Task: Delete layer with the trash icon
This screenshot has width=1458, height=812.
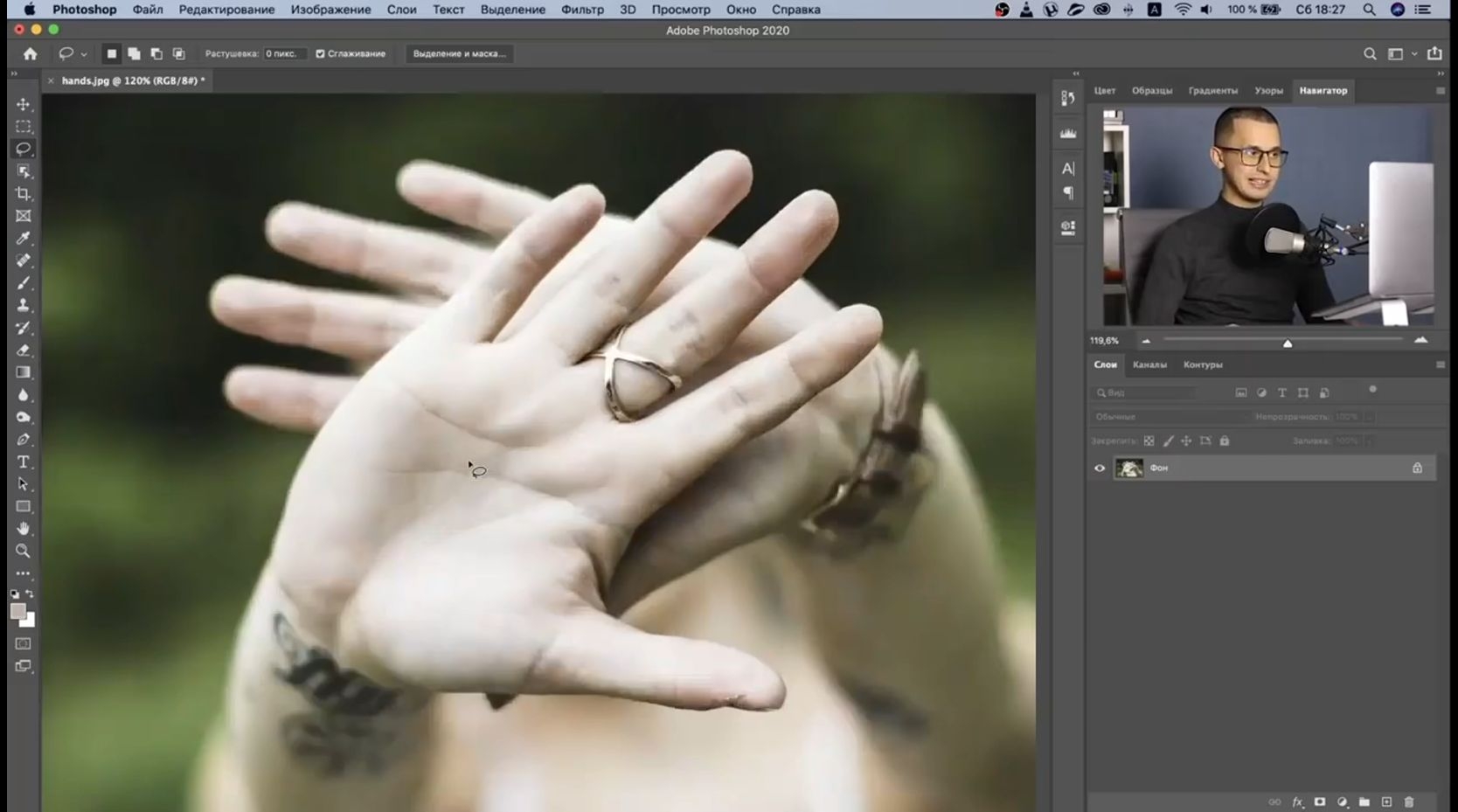Action: click(x=1409, y=802)
